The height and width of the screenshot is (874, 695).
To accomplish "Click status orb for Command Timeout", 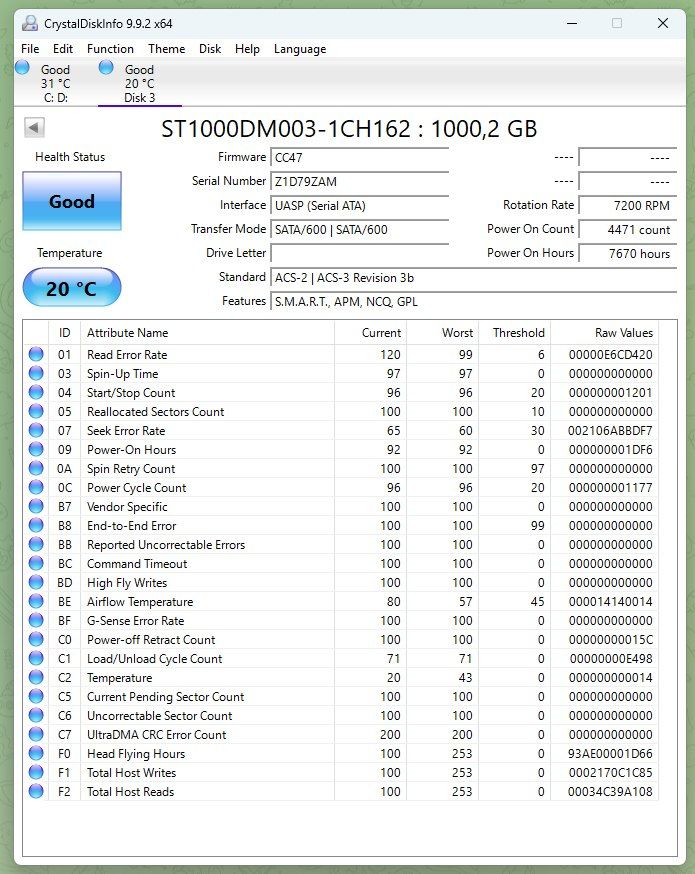I will coord(36,563).
